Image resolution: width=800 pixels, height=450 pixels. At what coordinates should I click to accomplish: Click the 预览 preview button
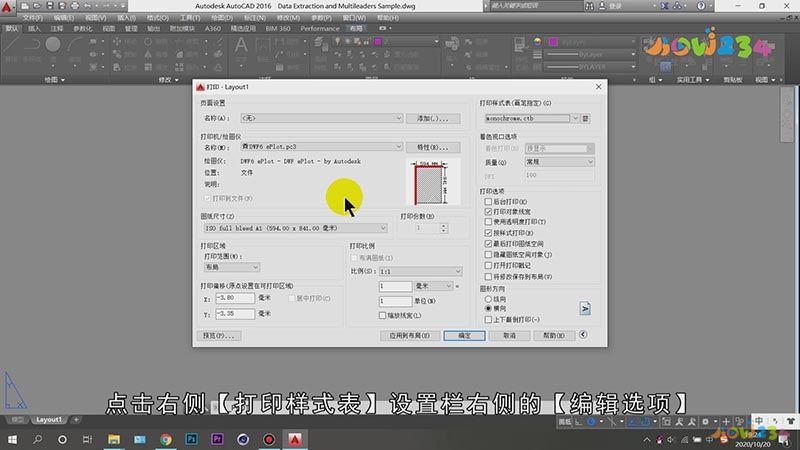[219, 336]
